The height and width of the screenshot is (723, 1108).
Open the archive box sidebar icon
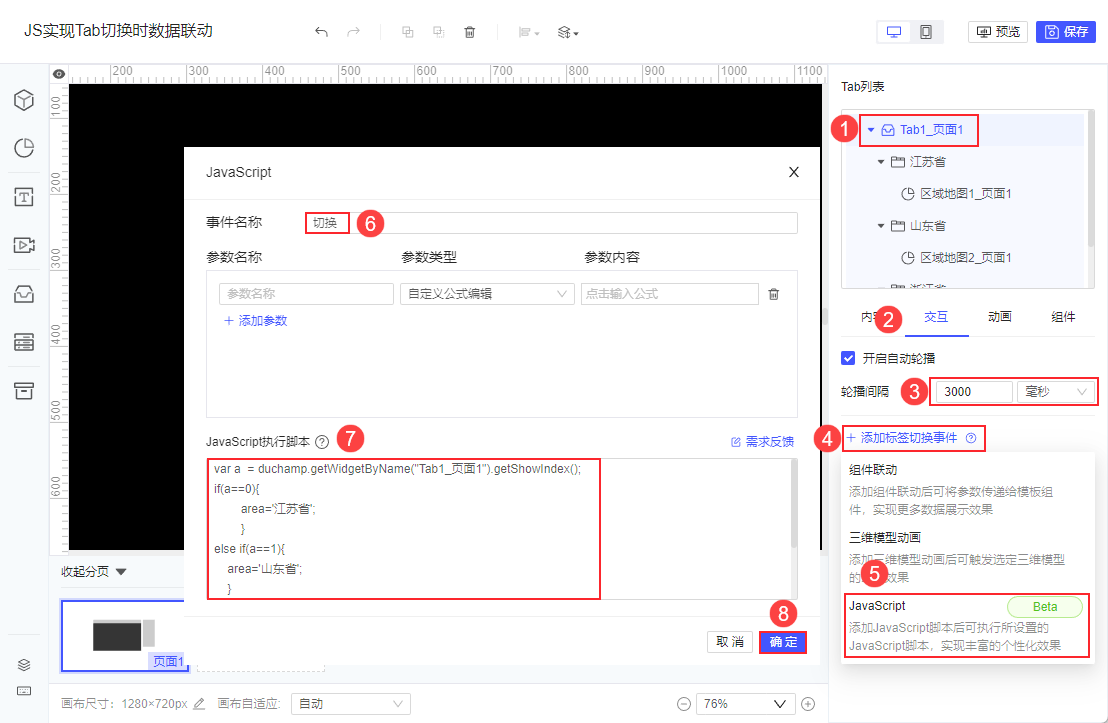click(x=24, y=391)
